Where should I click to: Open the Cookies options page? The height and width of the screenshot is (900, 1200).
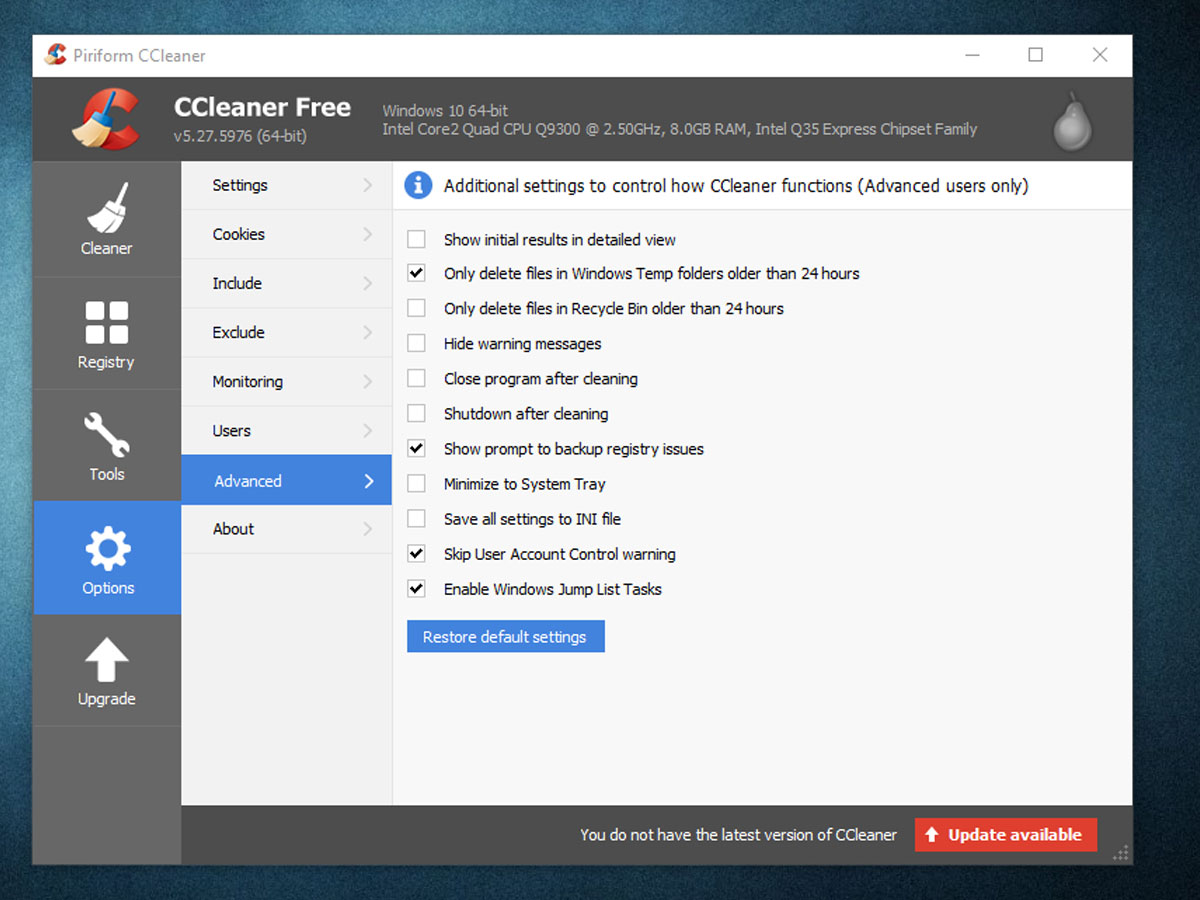tap(286, 234)
